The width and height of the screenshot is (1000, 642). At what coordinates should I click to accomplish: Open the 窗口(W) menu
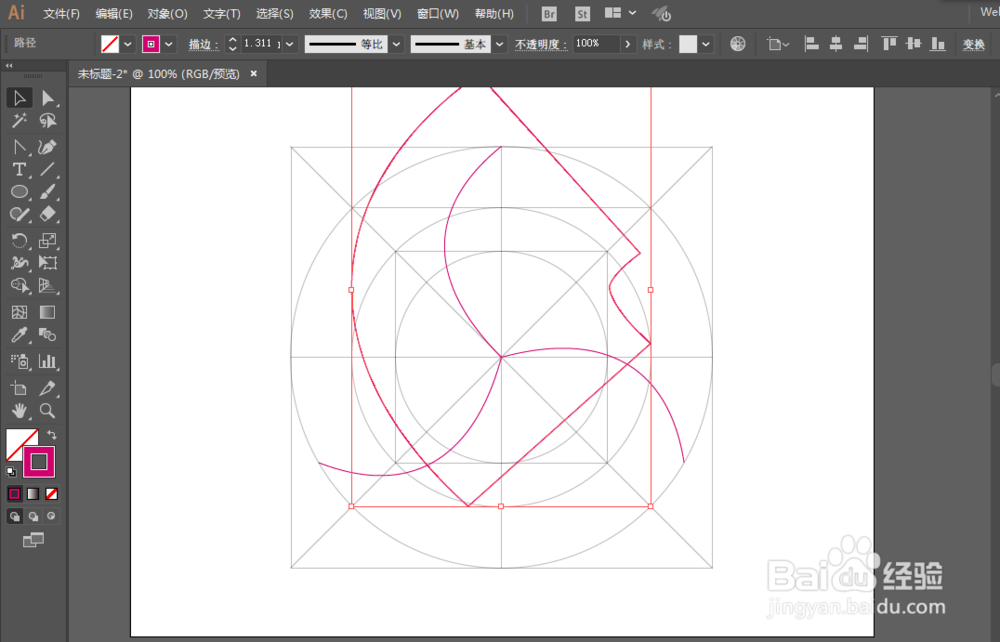[x=438, y=13]
